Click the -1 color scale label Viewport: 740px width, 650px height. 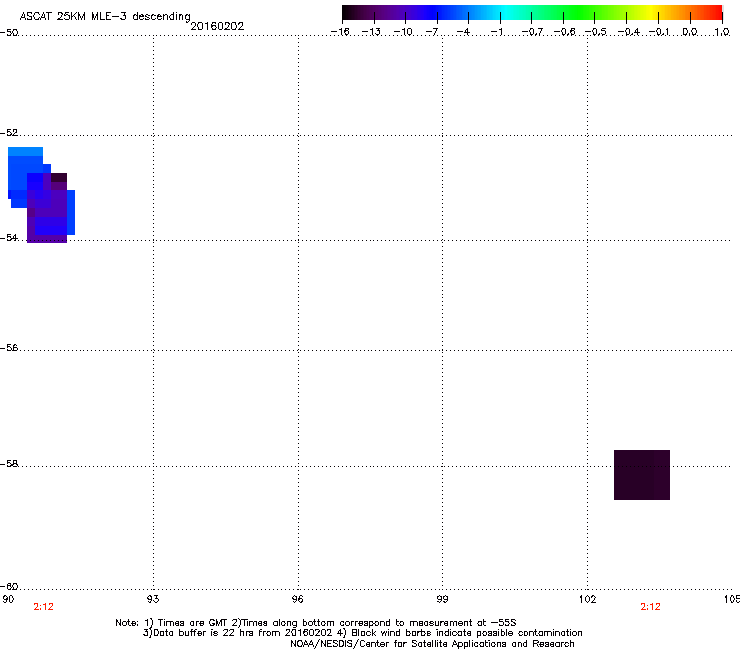click(497, 32)
